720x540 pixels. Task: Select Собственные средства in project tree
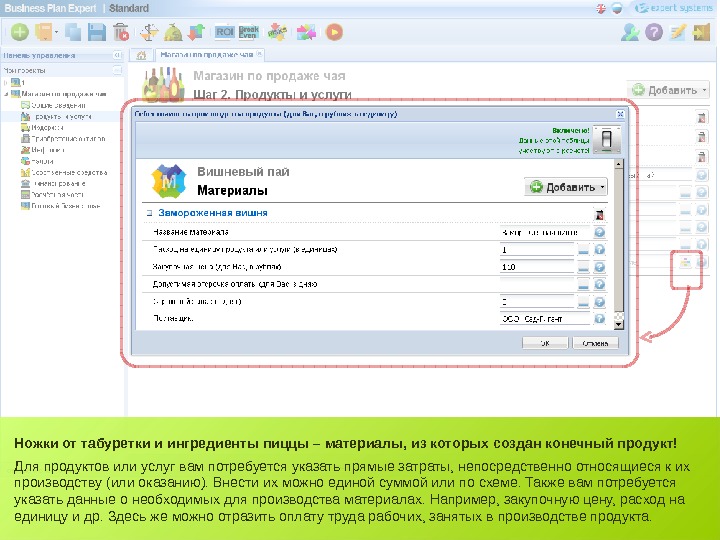tap(69, 173)
